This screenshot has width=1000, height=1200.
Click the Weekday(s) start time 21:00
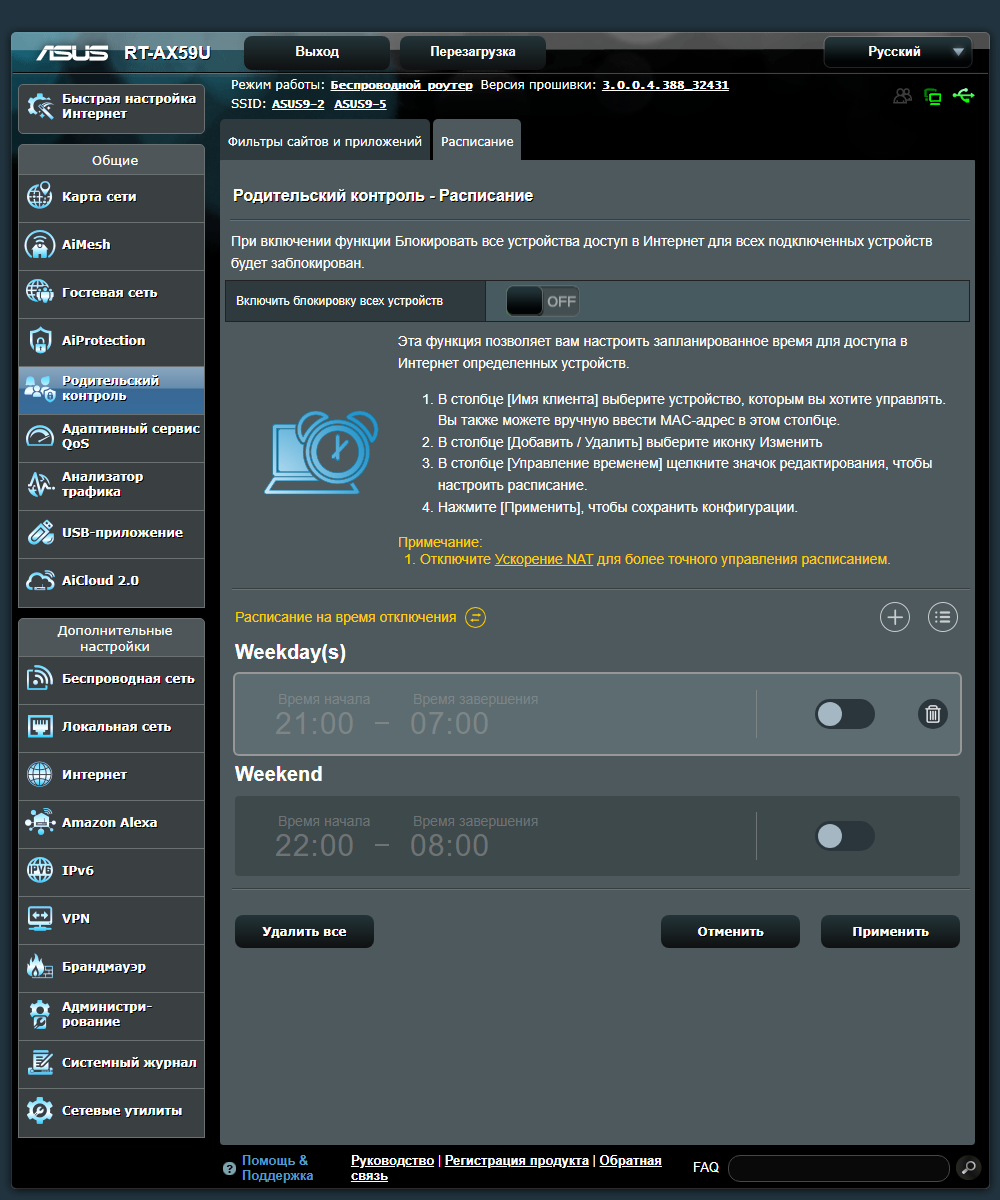coord(314,723)
